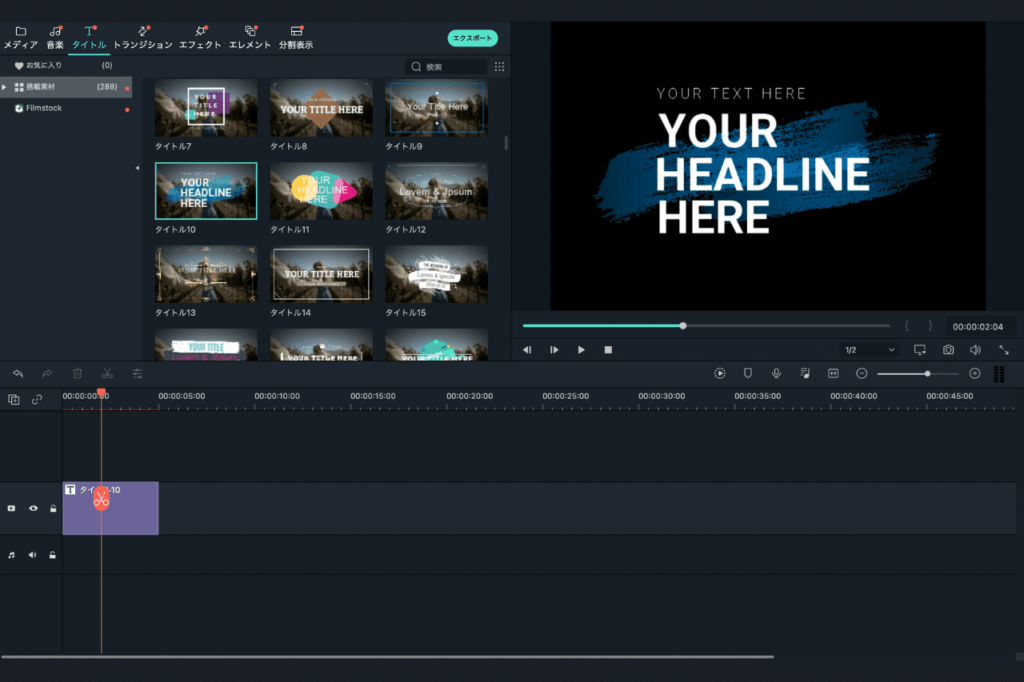Toggle the auto ripple link icon
Image resolution: width=1024 pixels, height=682 pixels.
click(37, 399)
